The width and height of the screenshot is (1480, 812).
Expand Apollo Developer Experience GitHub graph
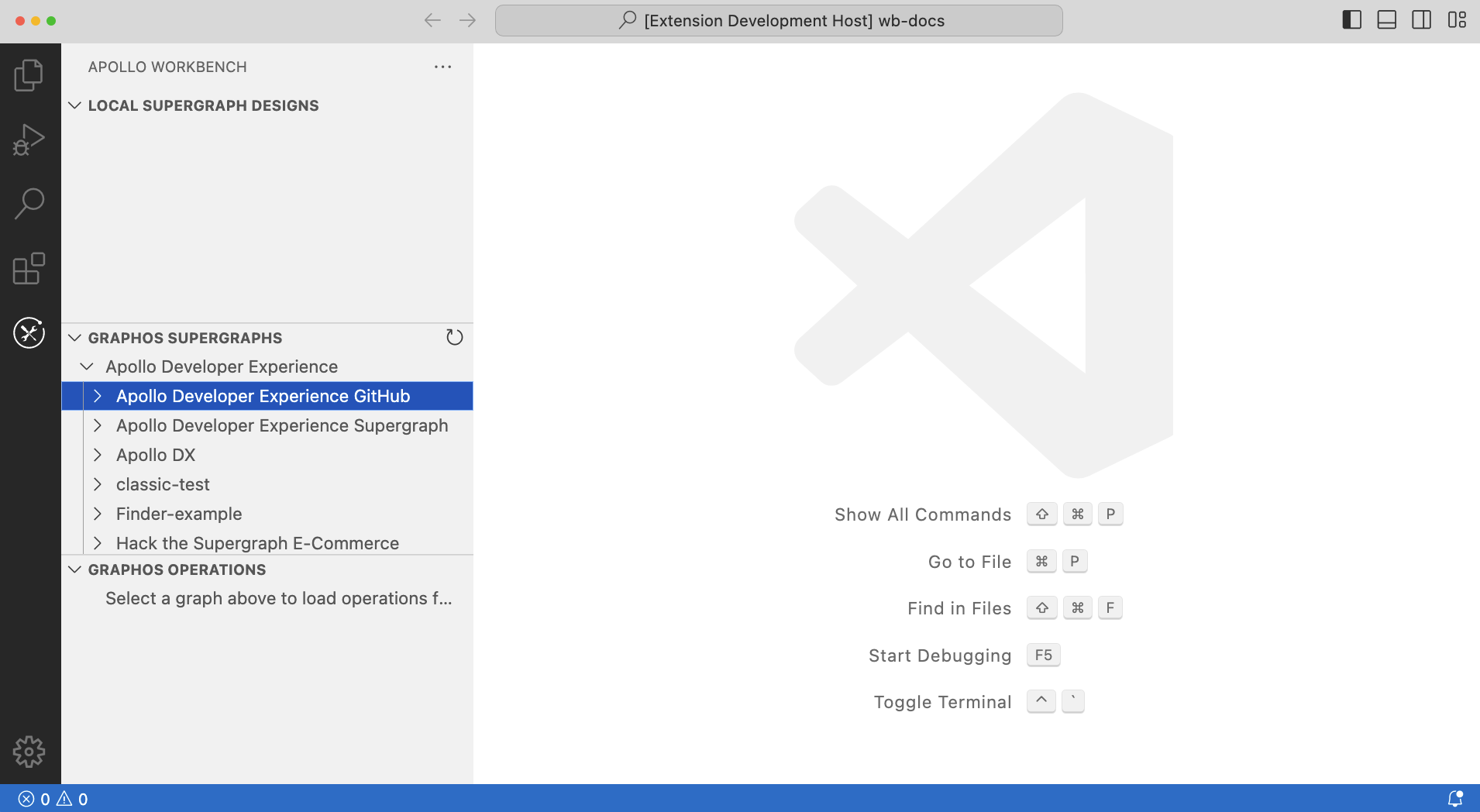(98, 396)
